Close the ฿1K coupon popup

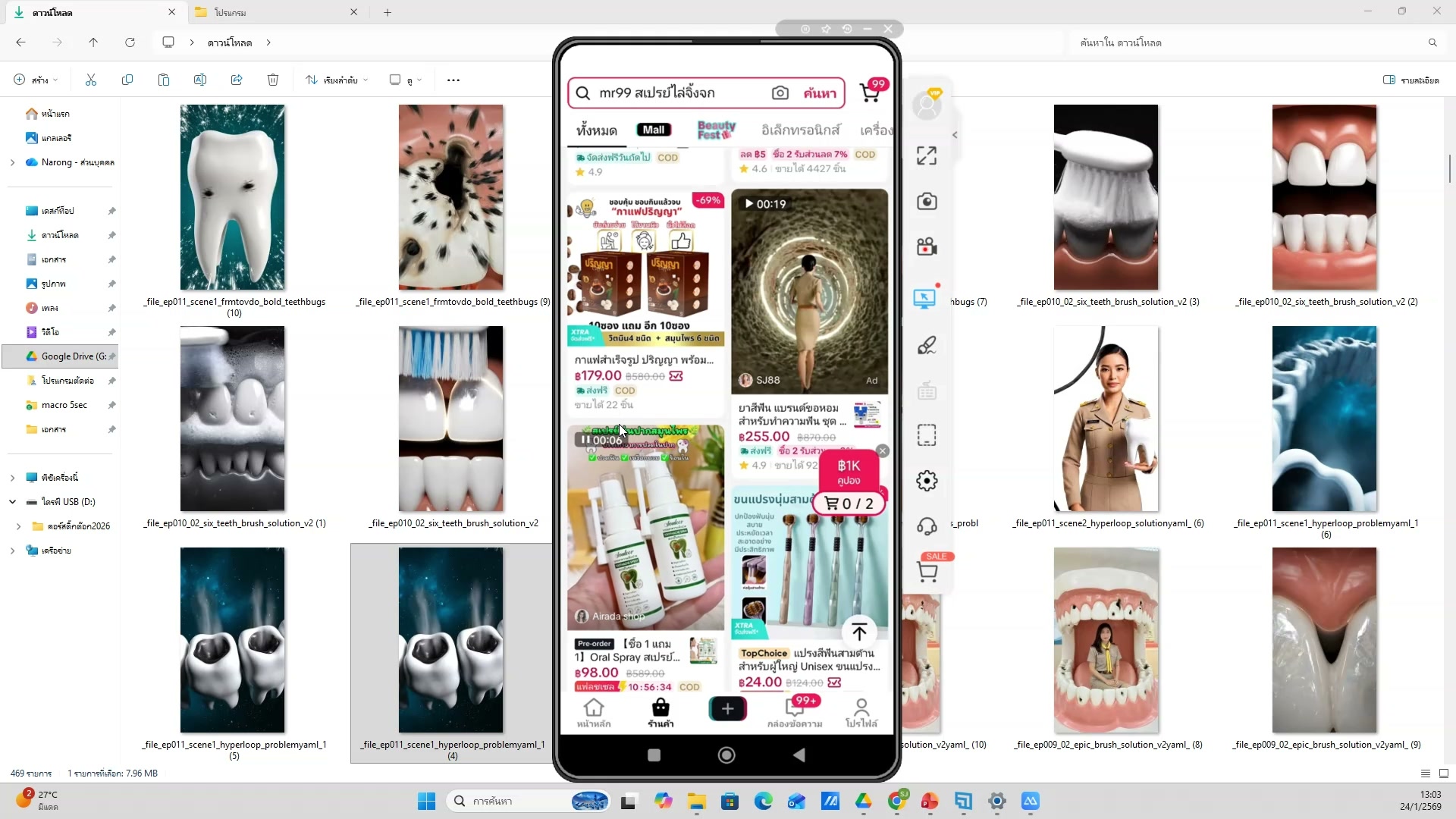[x=882, y=451]
